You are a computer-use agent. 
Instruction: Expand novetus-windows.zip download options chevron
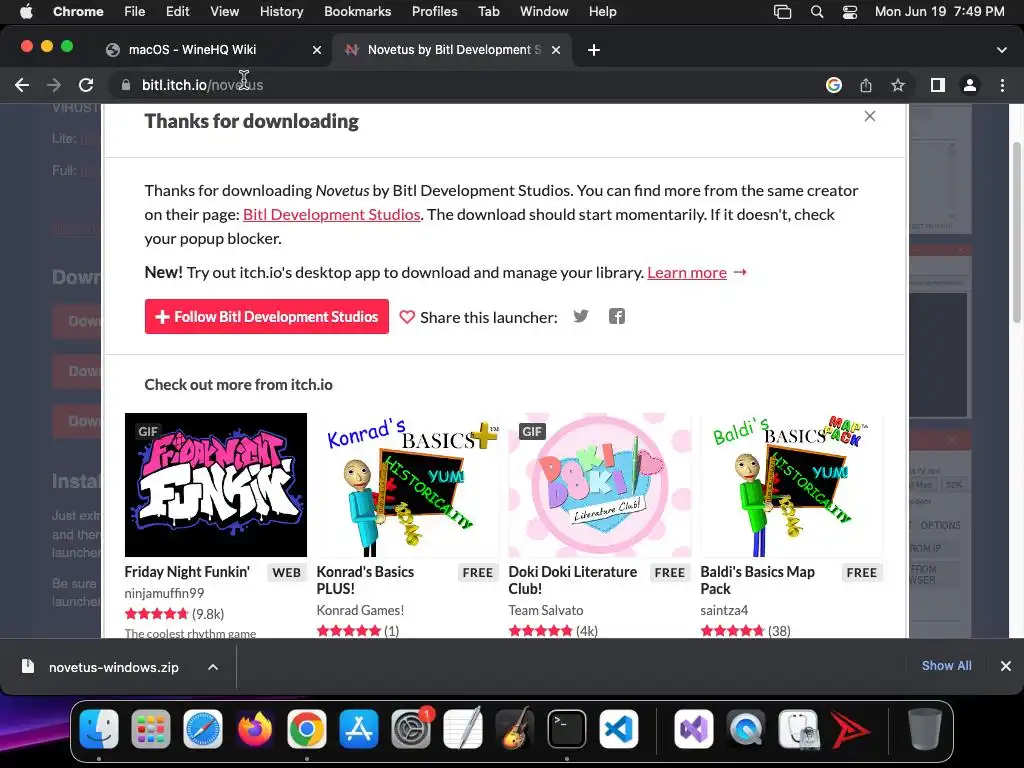coord(213,667)
